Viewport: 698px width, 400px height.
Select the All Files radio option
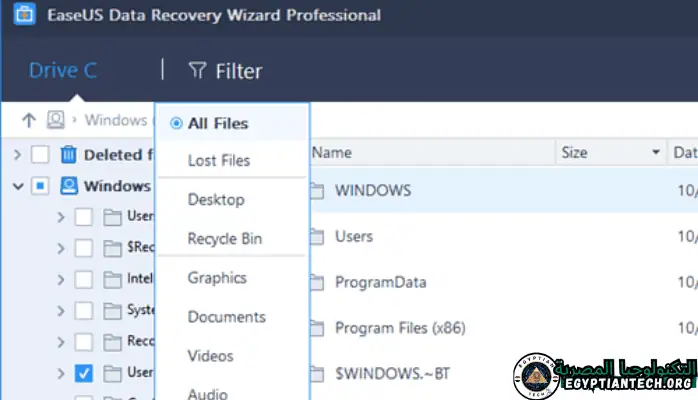click(176, 124)
